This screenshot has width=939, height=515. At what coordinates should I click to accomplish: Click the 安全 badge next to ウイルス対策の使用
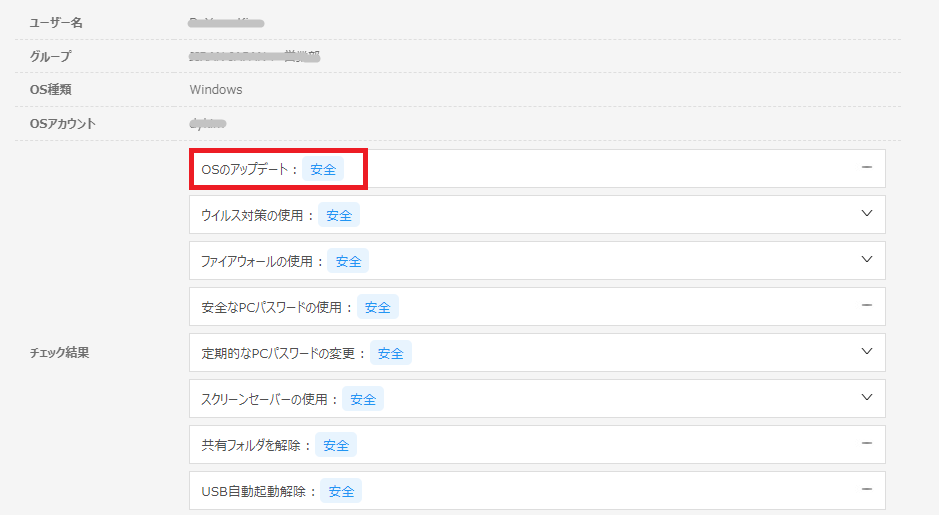(x=339, y=216)
